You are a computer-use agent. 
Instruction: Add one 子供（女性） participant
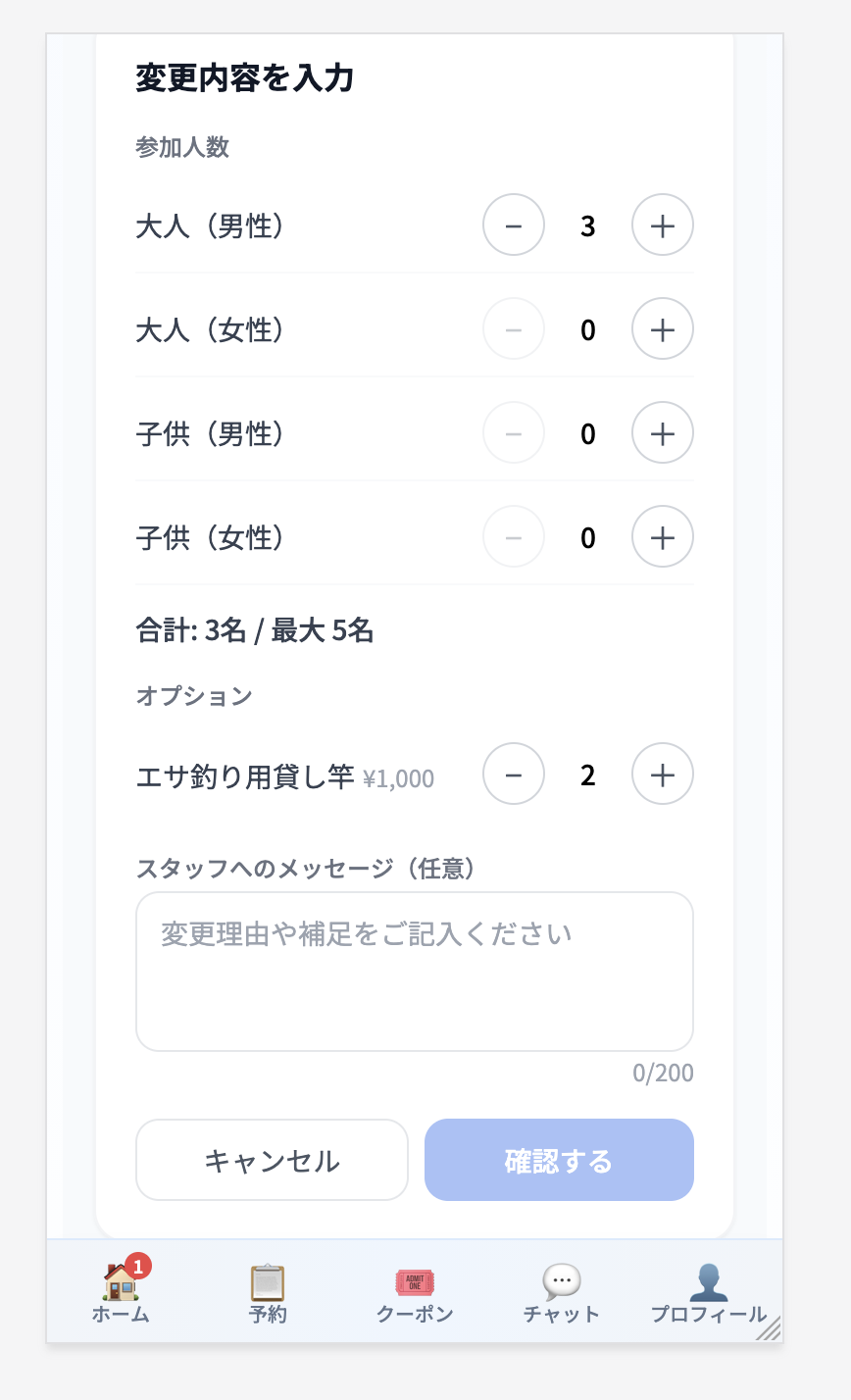(663, 537)
